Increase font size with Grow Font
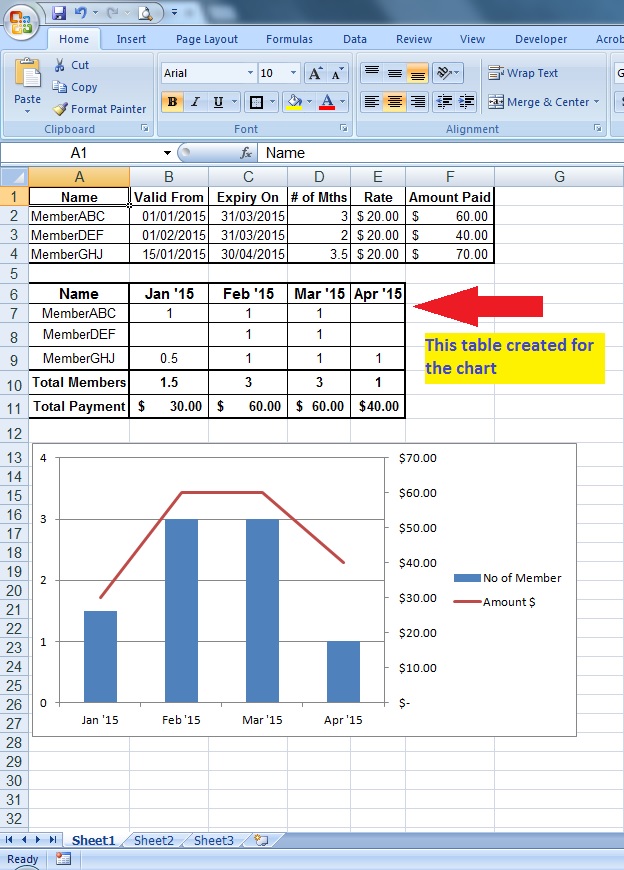The image size is (624, 870). point(315,73)
